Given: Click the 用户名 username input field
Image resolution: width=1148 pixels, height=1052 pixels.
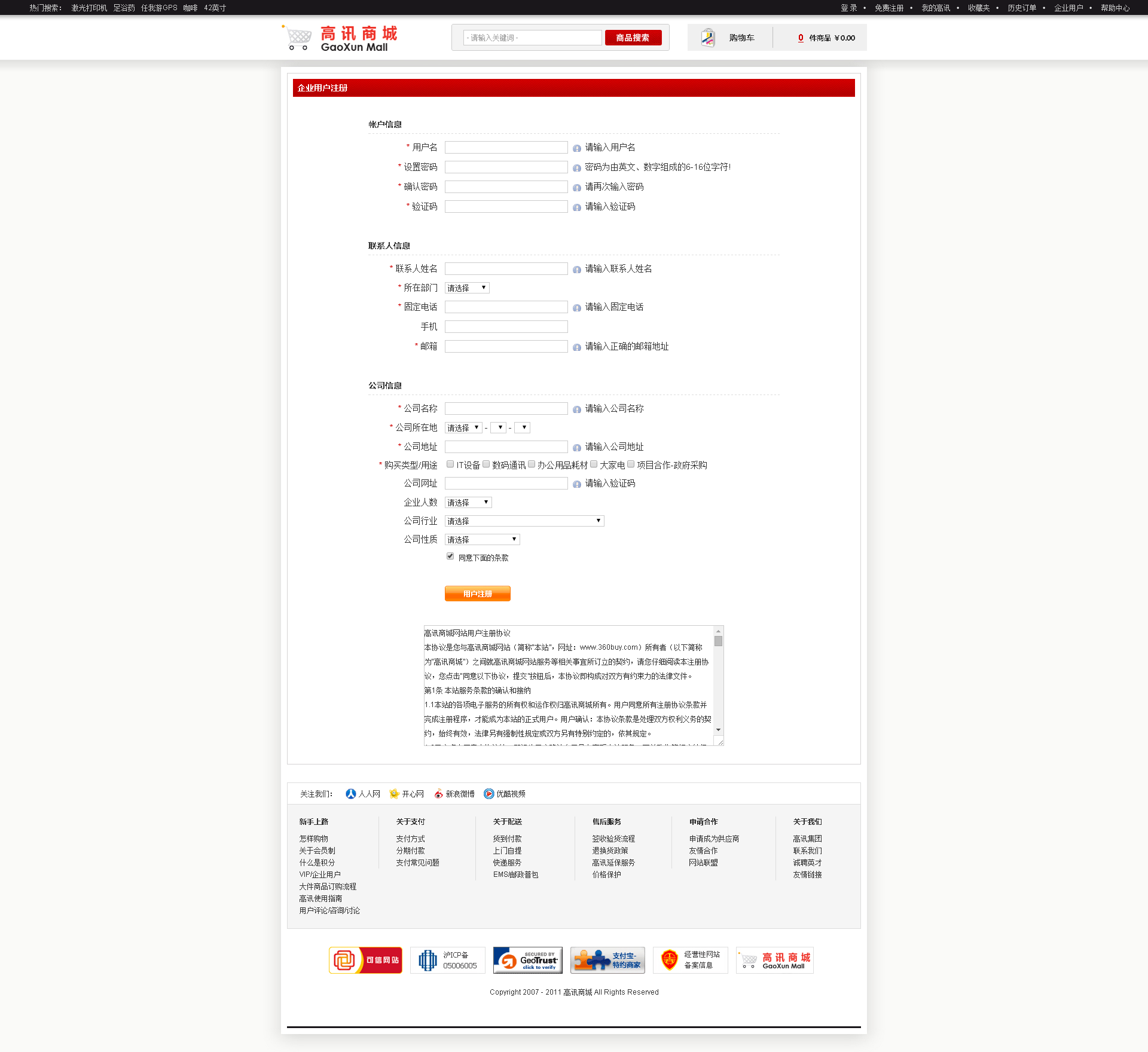Looking at the screenshot, I should (506, 148).
